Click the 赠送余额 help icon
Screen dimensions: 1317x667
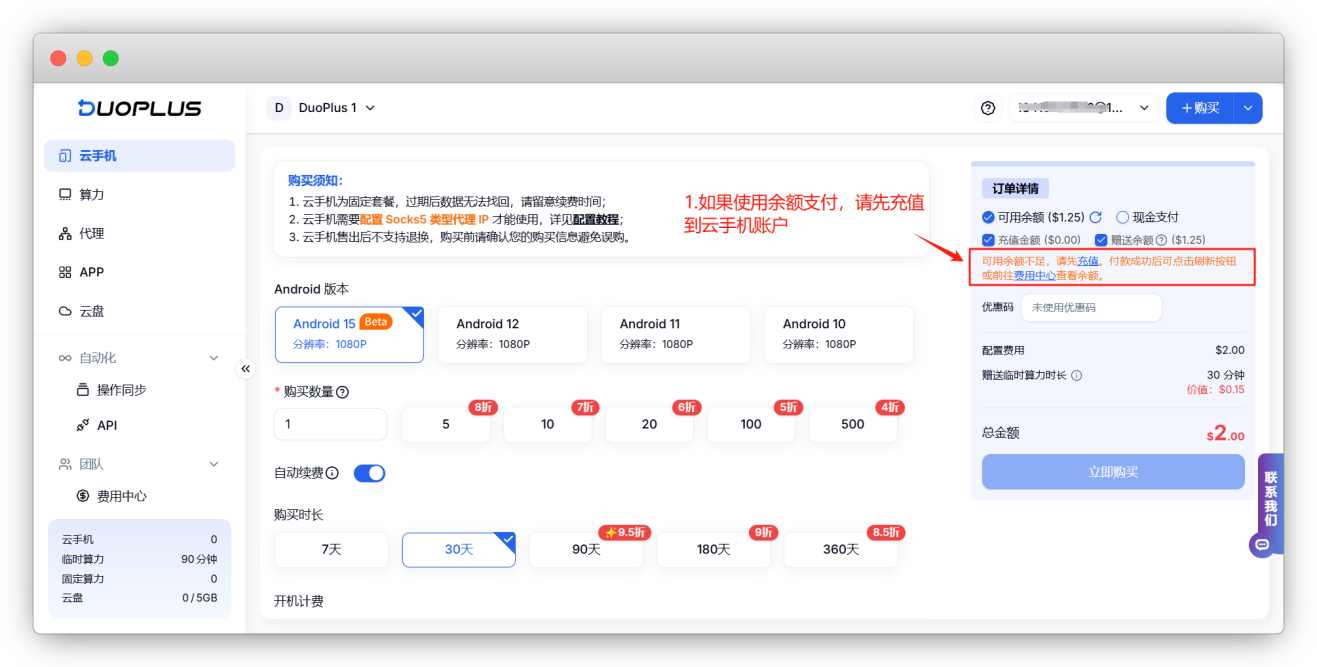click(1161, 240)
